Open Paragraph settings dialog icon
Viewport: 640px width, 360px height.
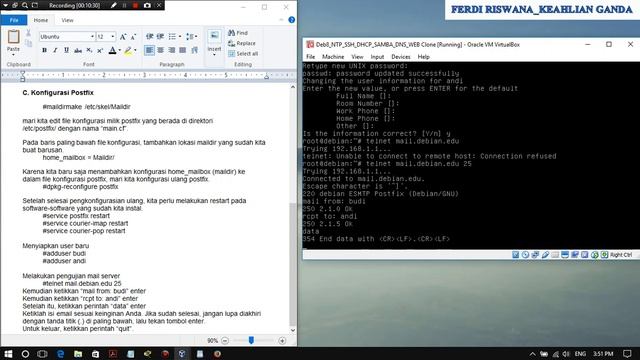[x=194, y=50]
